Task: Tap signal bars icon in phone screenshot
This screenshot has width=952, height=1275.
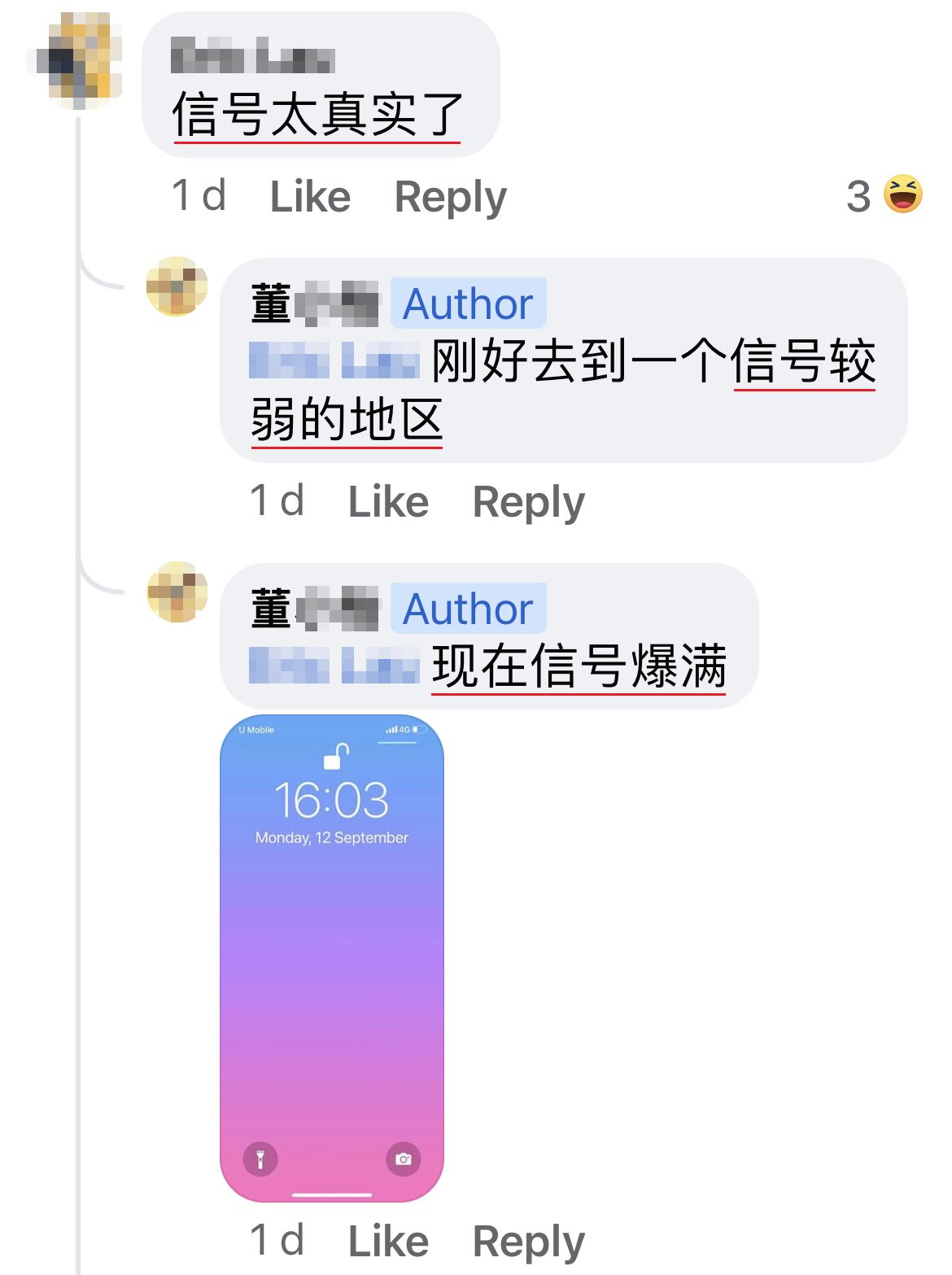Action: tap(391, 730)
